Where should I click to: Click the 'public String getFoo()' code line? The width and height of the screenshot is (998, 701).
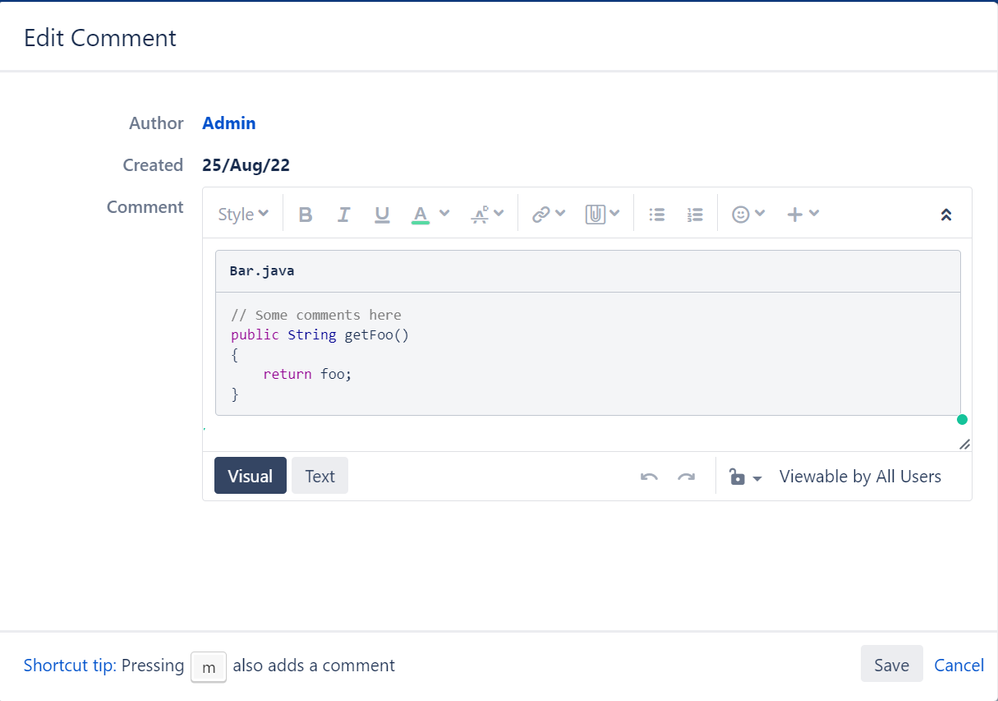tap(320, 335)
